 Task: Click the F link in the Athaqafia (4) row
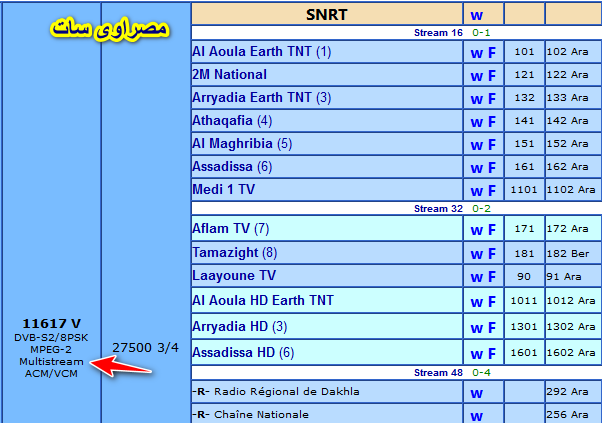[x=492, y=122]
